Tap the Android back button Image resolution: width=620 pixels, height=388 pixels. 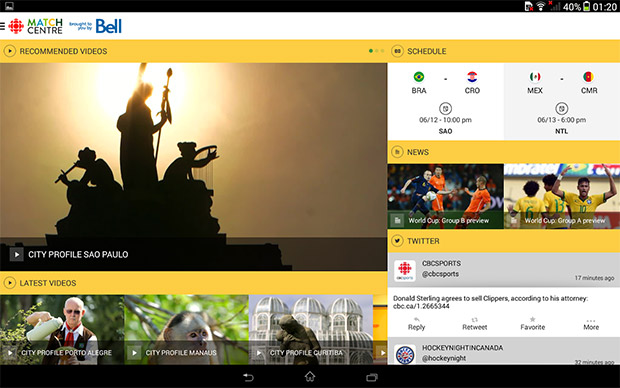pos(248,377)
